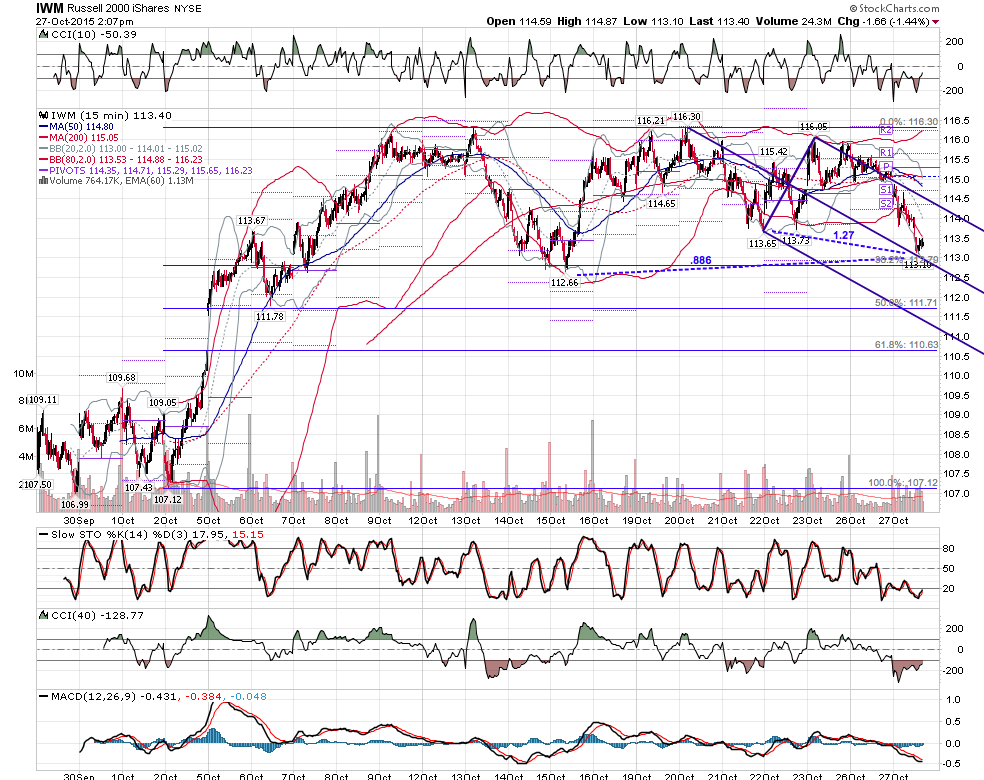Select the MA(200) 115.05 legend entry

click(x=78, y=137)
